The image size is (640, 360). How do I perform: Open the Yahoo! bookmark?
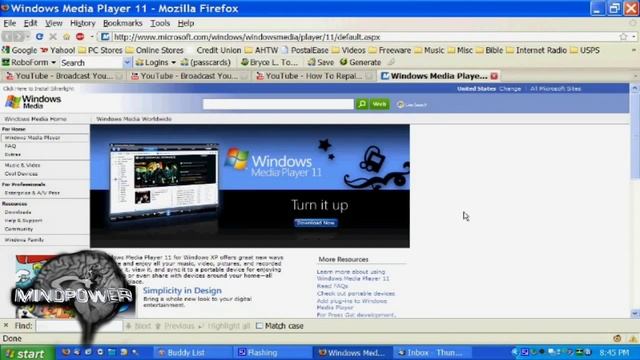tap(58, 50)
